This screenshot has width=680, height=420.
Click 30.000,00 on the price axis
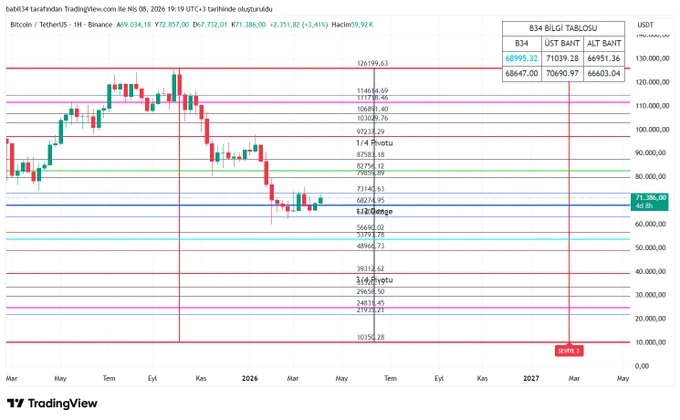click(651, 295)
